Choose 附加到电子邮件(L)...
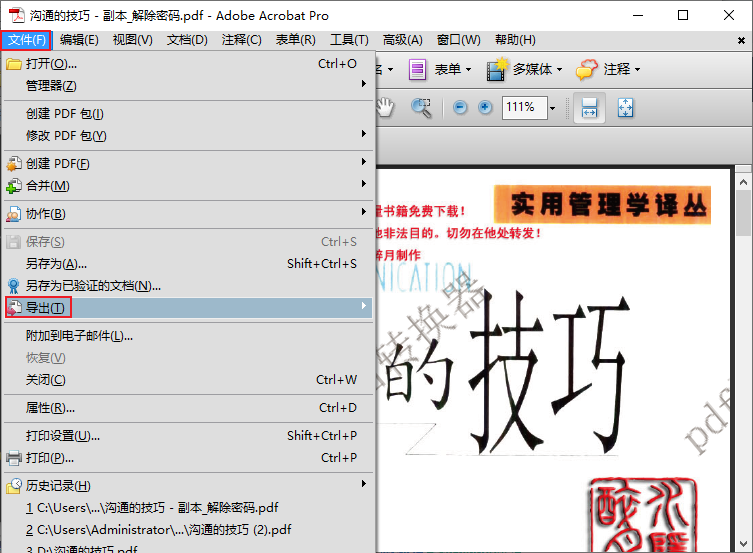The image size is (753, 553). (x=188, y=336)
